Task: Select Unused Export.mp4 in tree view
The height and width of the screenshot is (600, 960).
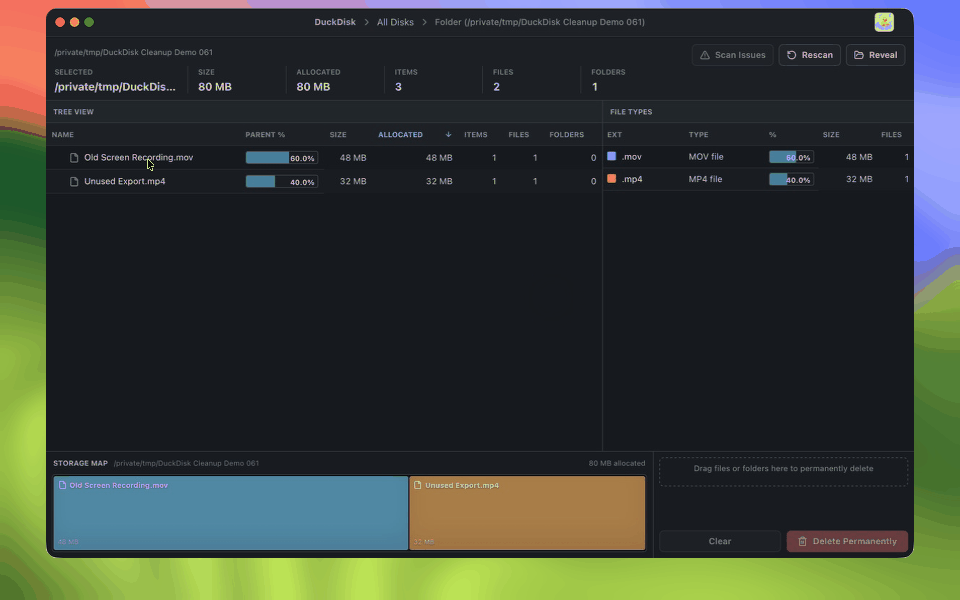Action: point(324,182)
